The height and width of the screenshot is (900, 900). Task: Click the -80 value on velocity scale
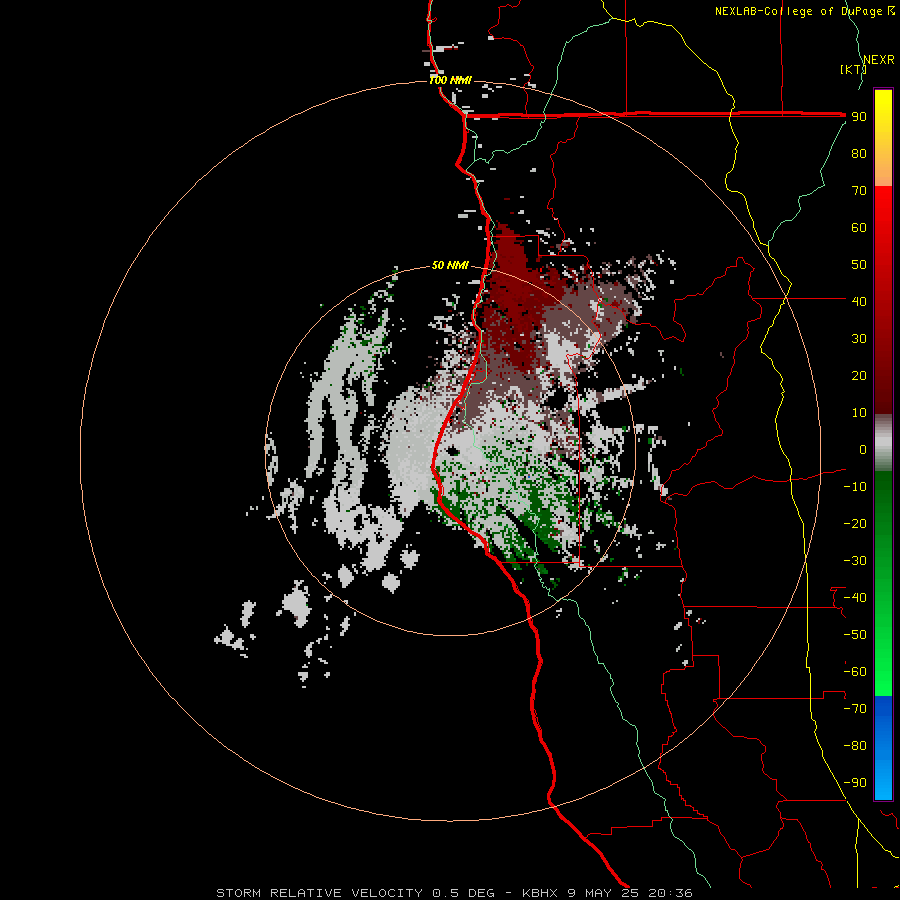click(x=855, y=746)
